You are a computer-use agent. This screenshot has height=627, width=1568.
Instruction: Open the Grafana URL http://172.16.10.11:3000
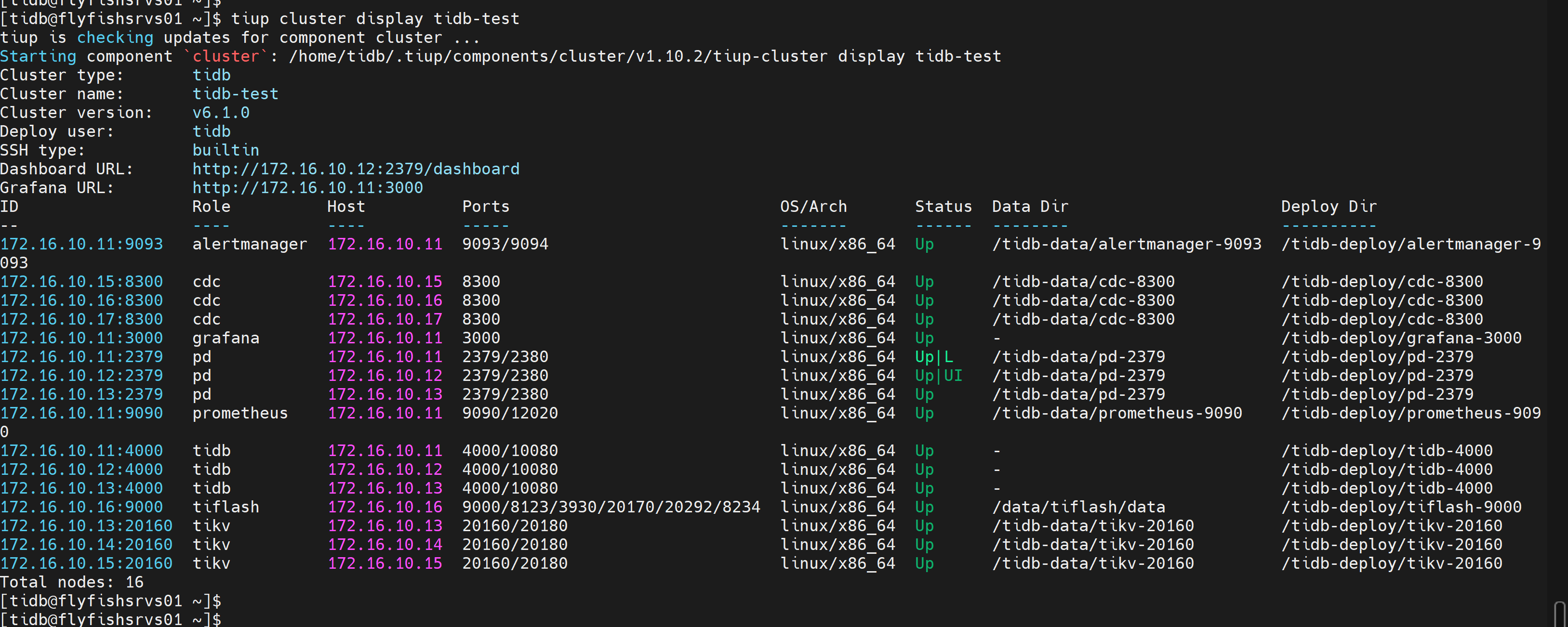[307, 188]
